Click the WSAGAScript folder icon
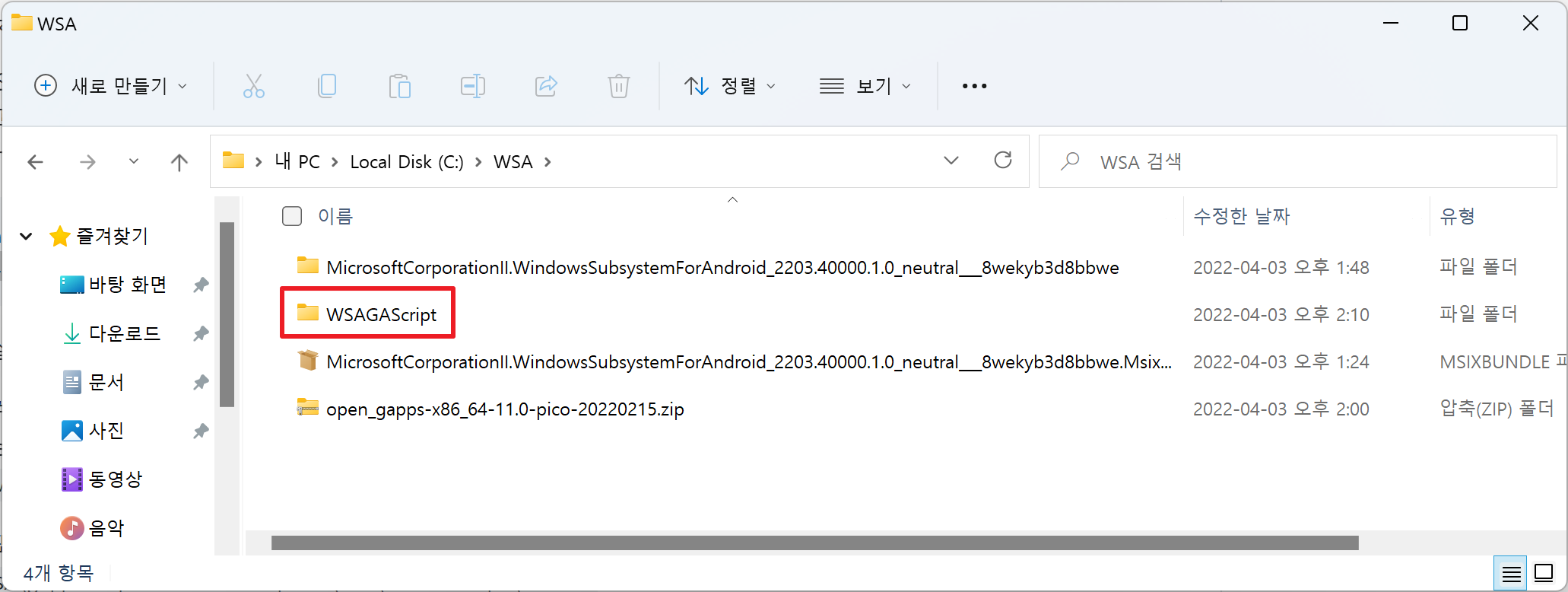 308,313
